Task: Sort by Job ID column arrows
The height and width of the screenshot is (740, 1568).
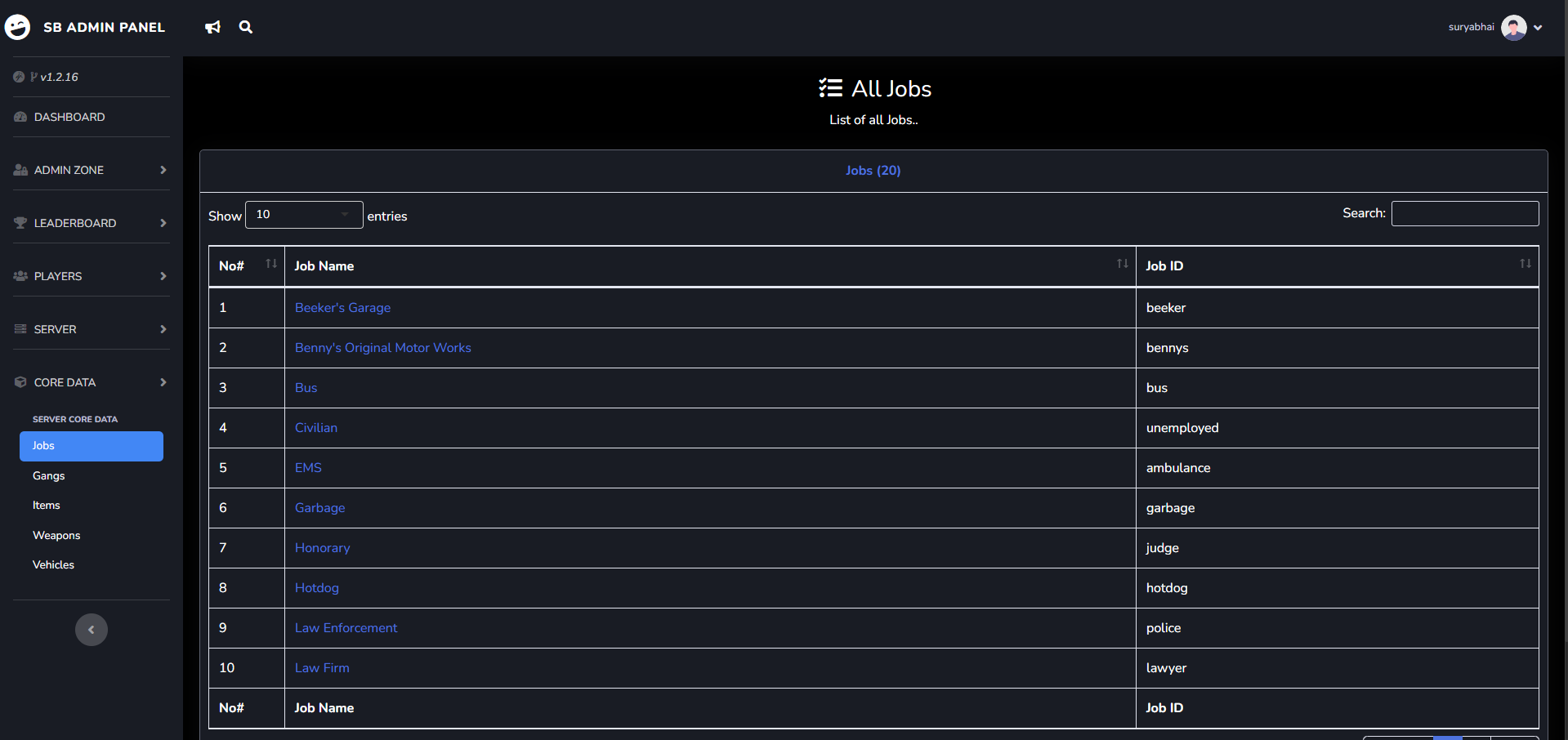Action: [1525, 264]
